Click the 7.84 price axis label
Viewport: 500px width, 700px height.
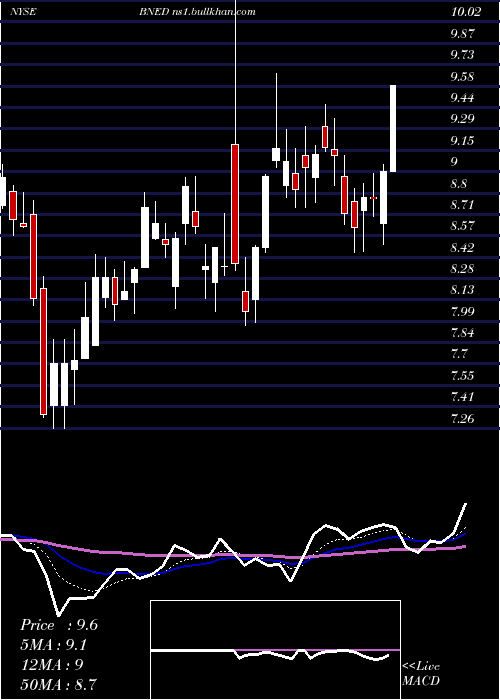click(x=462, y=333)
